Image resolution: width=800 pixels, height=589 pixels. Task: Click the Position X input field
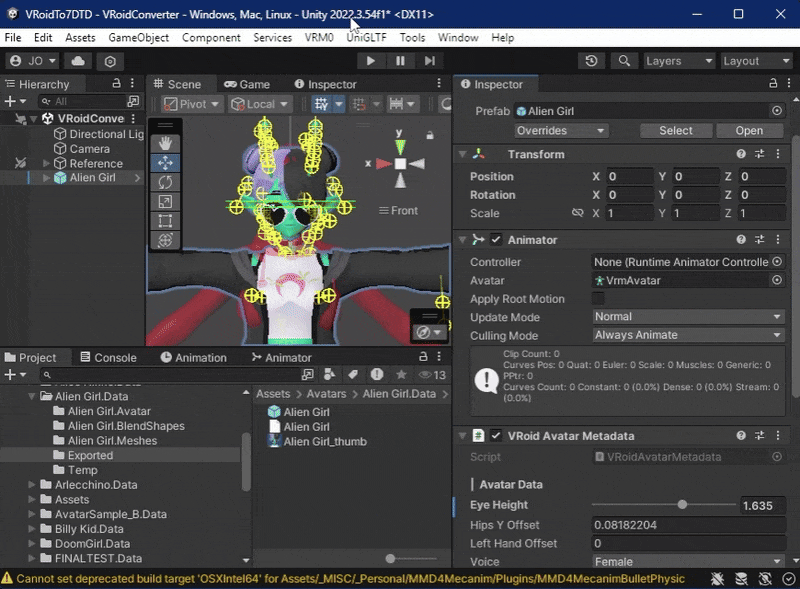tap(629, 177)
